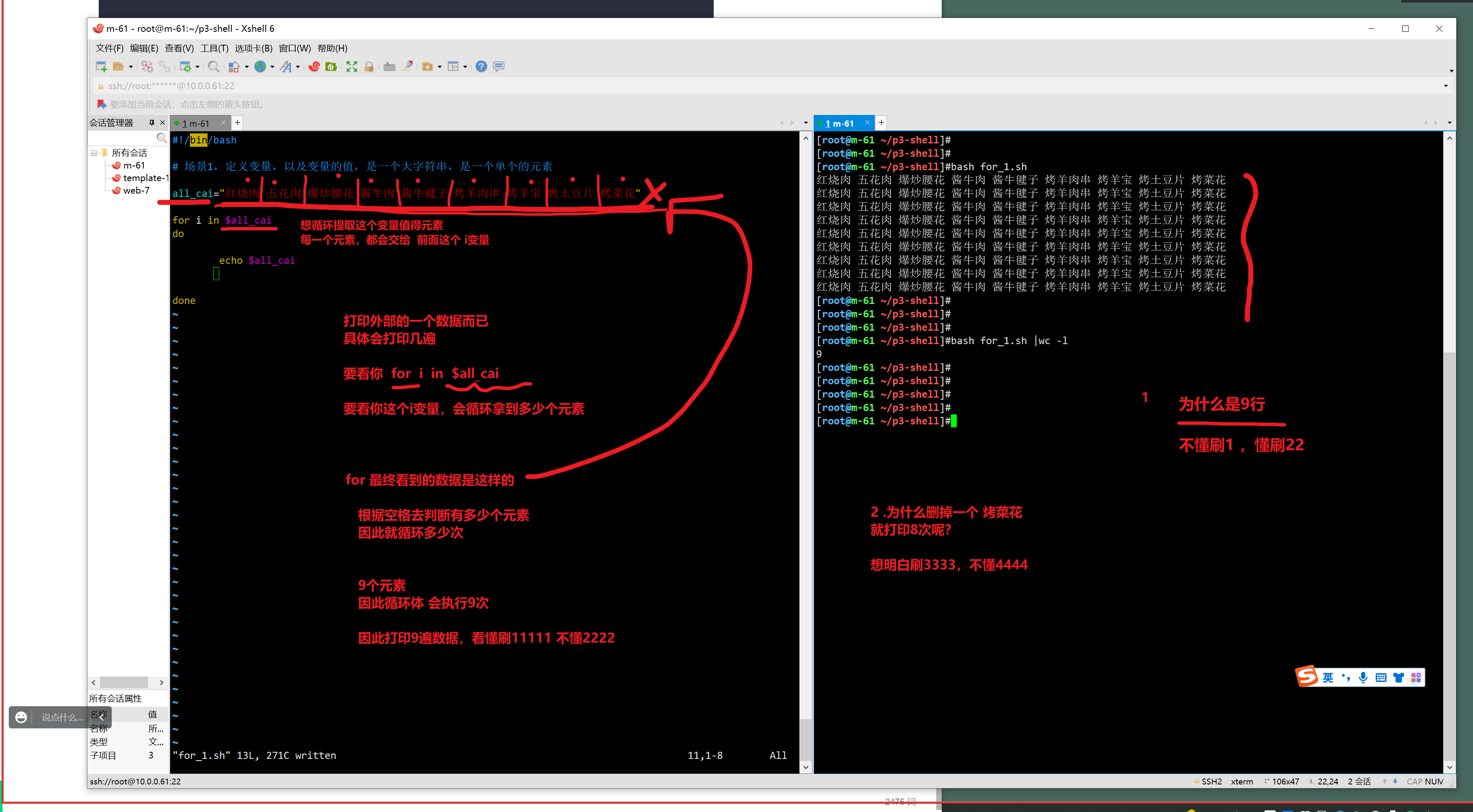Screen dimensions: 1473x812
Task: Click the New session toolbar icon
Action: [x=101, y=67]
